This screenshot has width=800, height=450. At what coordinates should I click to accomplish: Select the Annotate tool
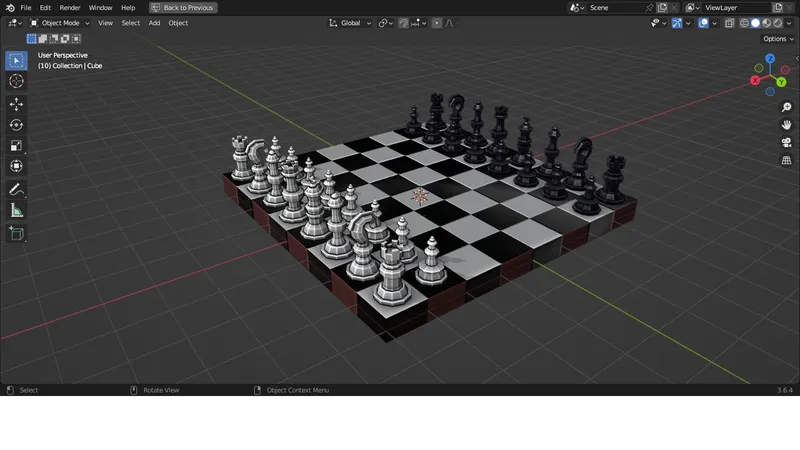(16, 190)
